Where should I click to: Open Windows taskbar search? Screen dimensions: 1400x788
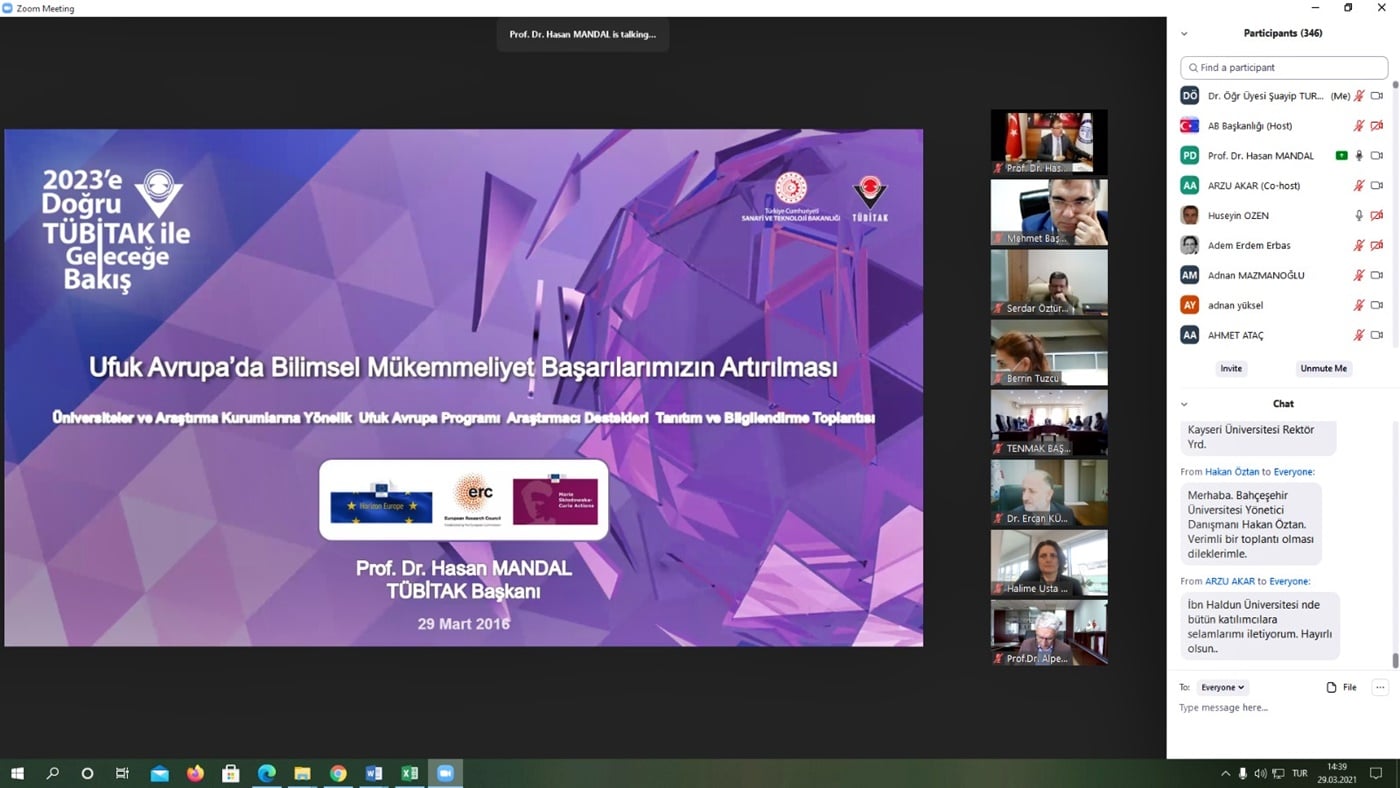[x=53, y=773]
